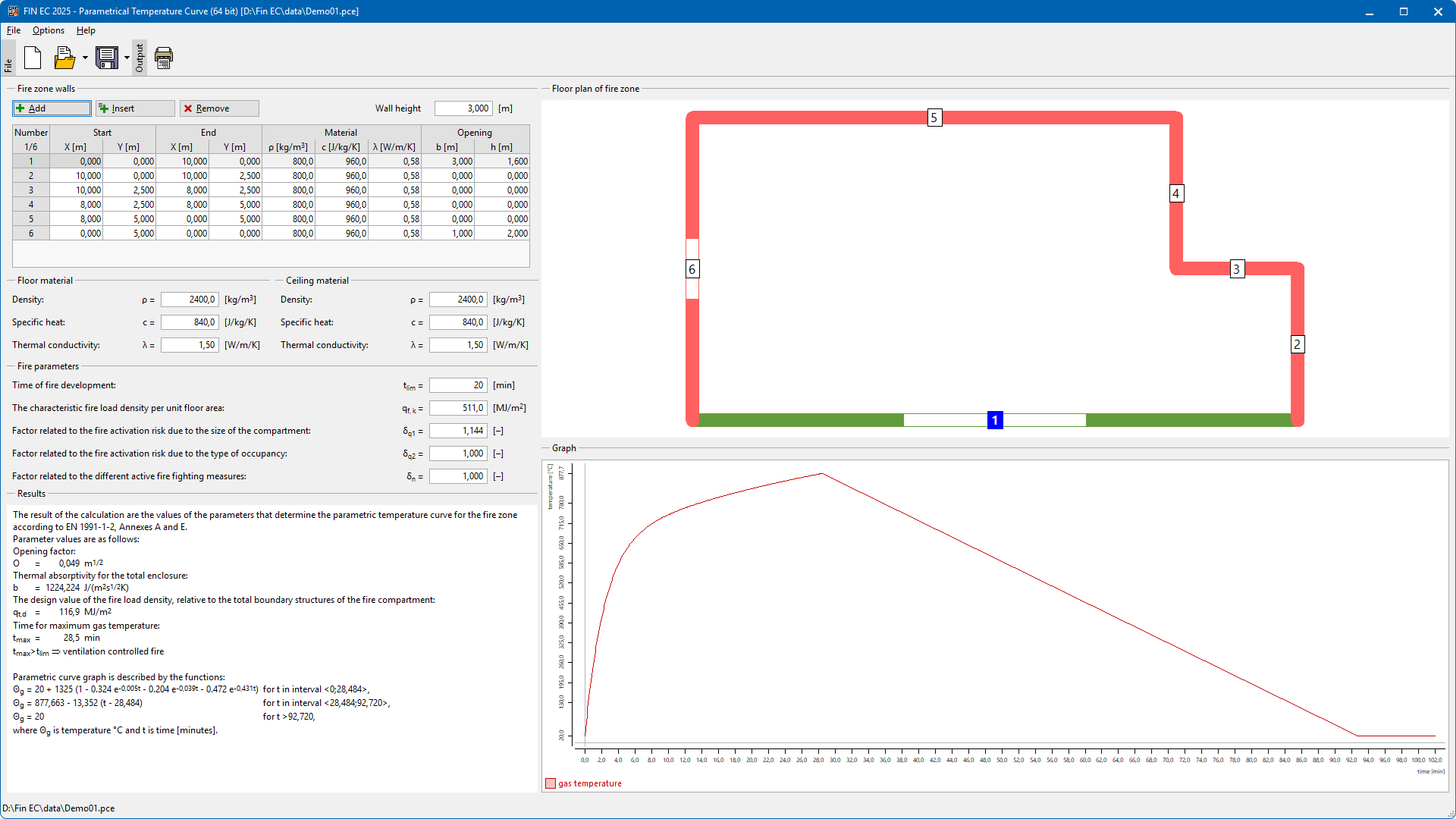Select wall 6 label in floor plan

click(692, 269)
